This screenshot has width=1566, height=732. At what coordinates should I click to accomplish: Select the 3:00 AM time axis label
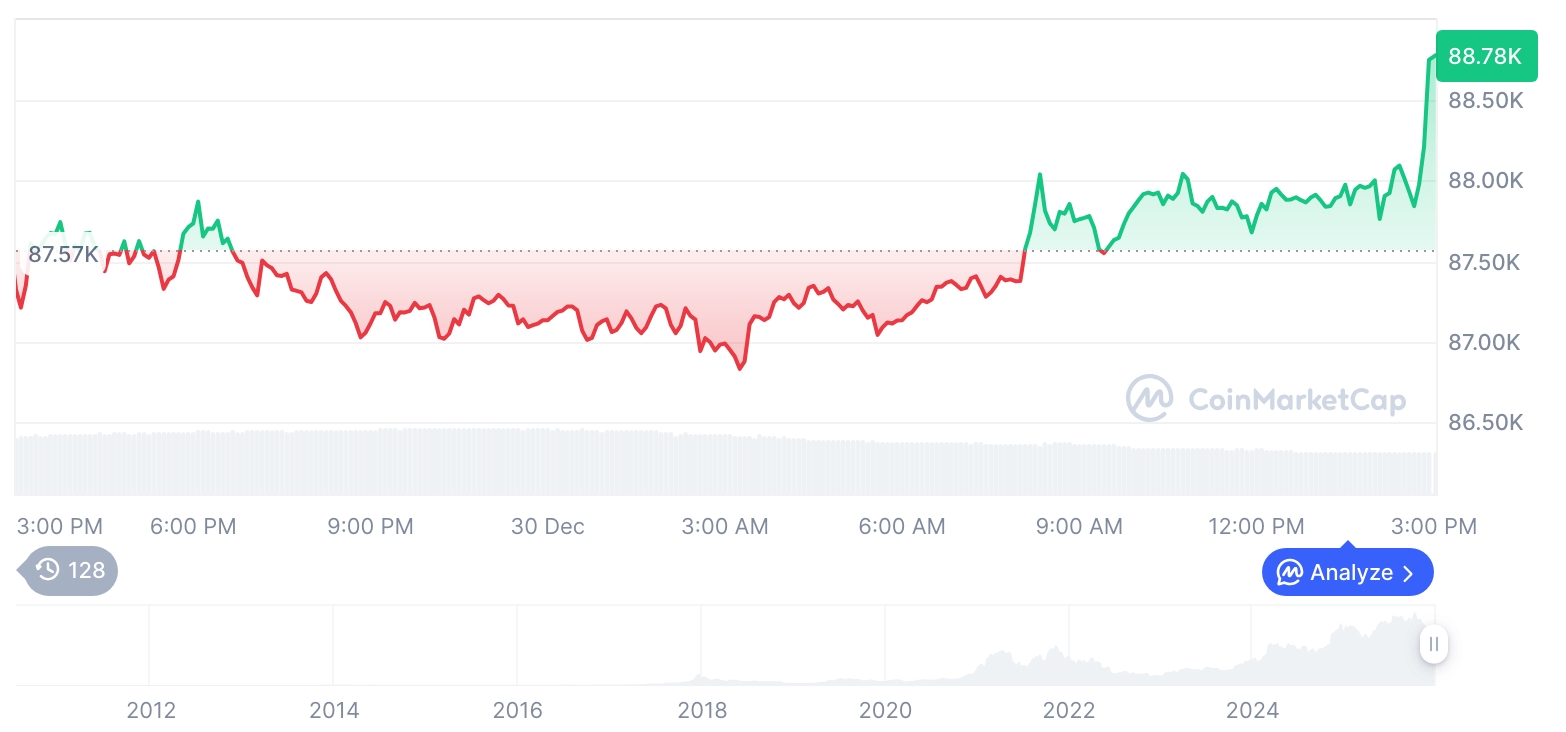[x=725, y=526]
